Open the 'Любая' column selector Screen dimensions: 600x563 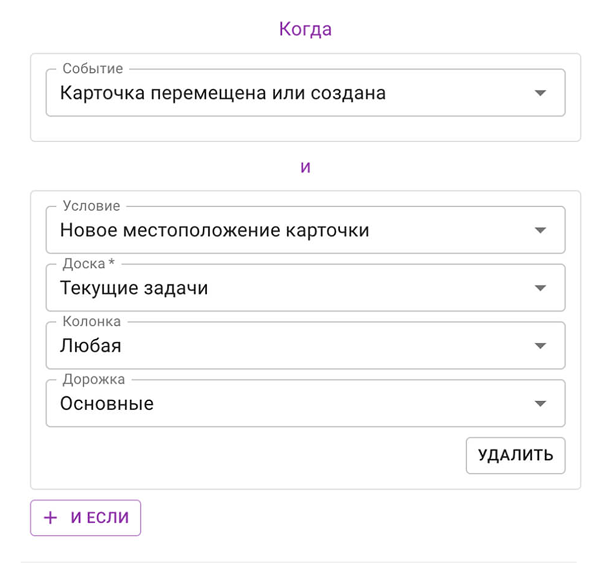tap(305, 346)
